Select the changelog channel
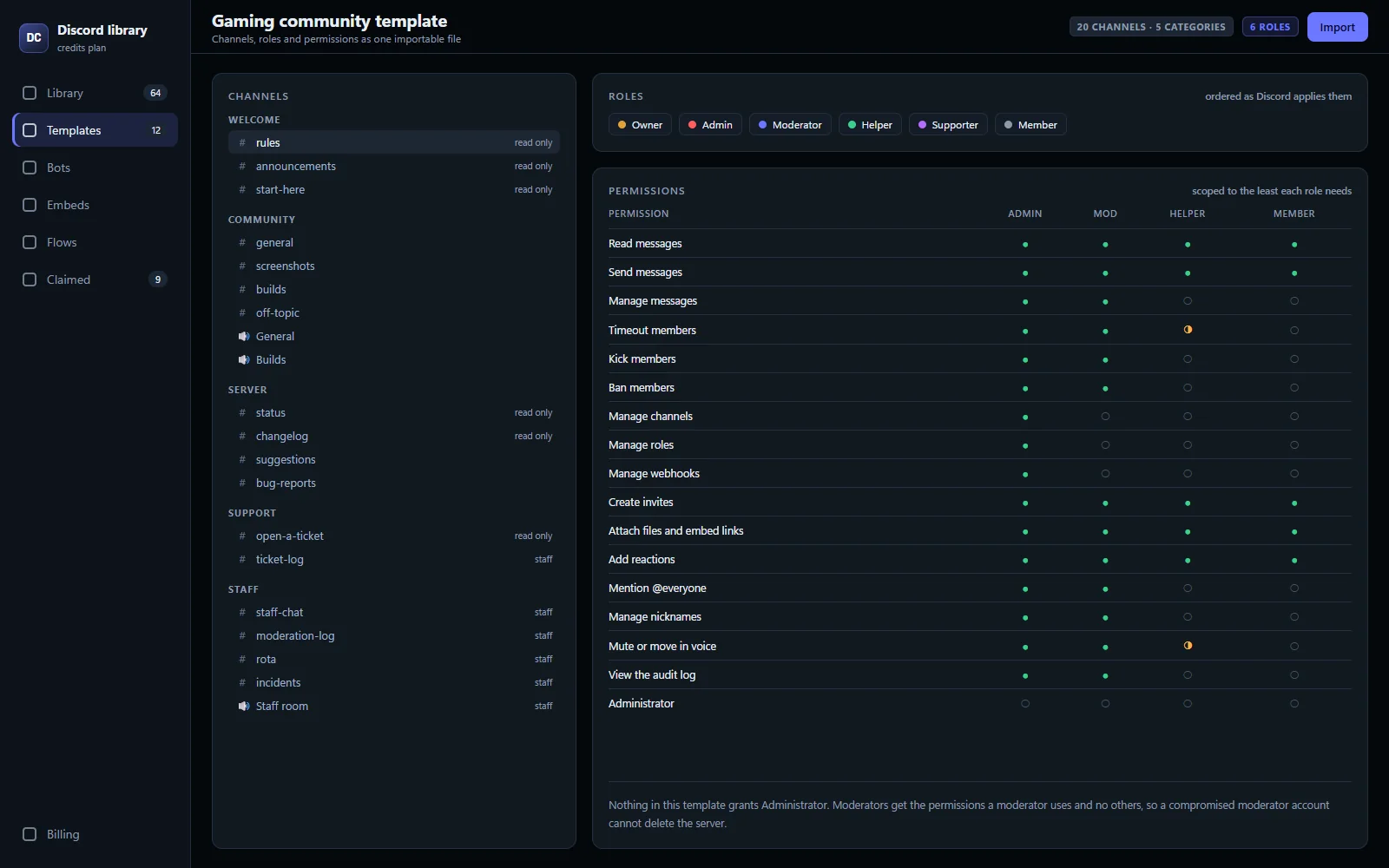 pyautogui.click(x=394, y=436)
